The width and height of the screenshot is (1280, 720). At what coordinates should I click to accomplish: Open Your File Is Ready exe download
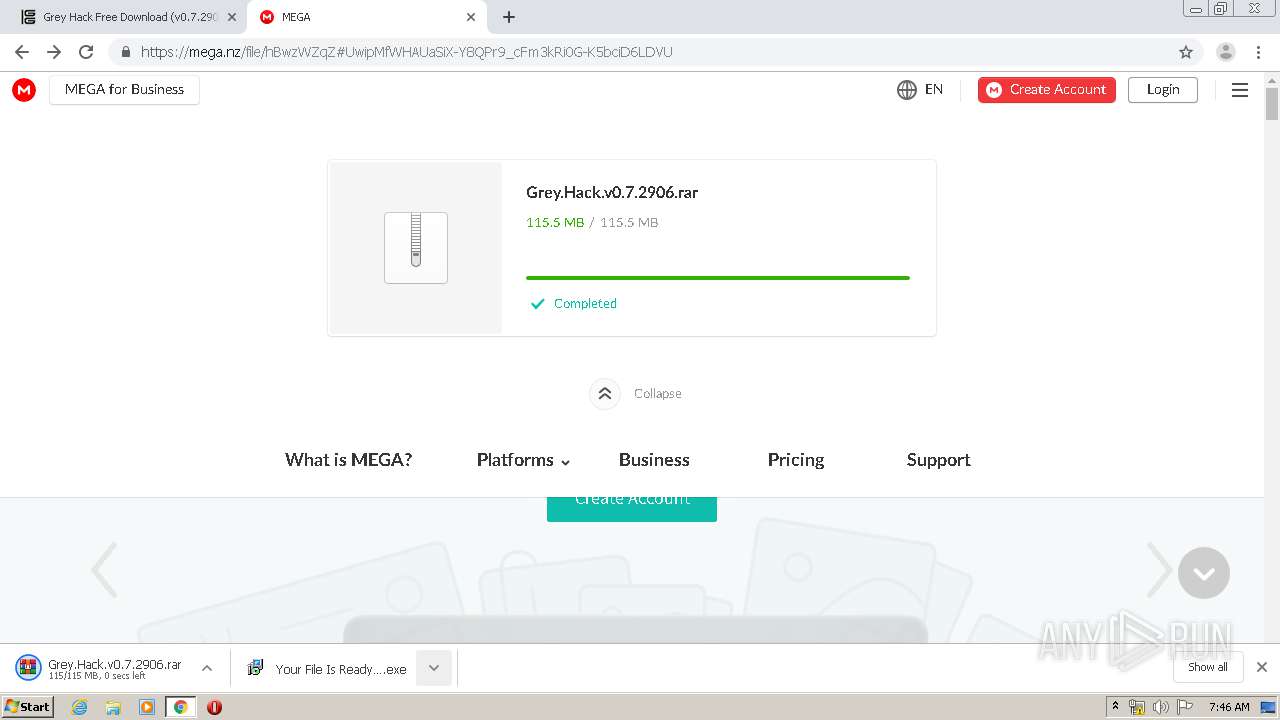point(327,668)
